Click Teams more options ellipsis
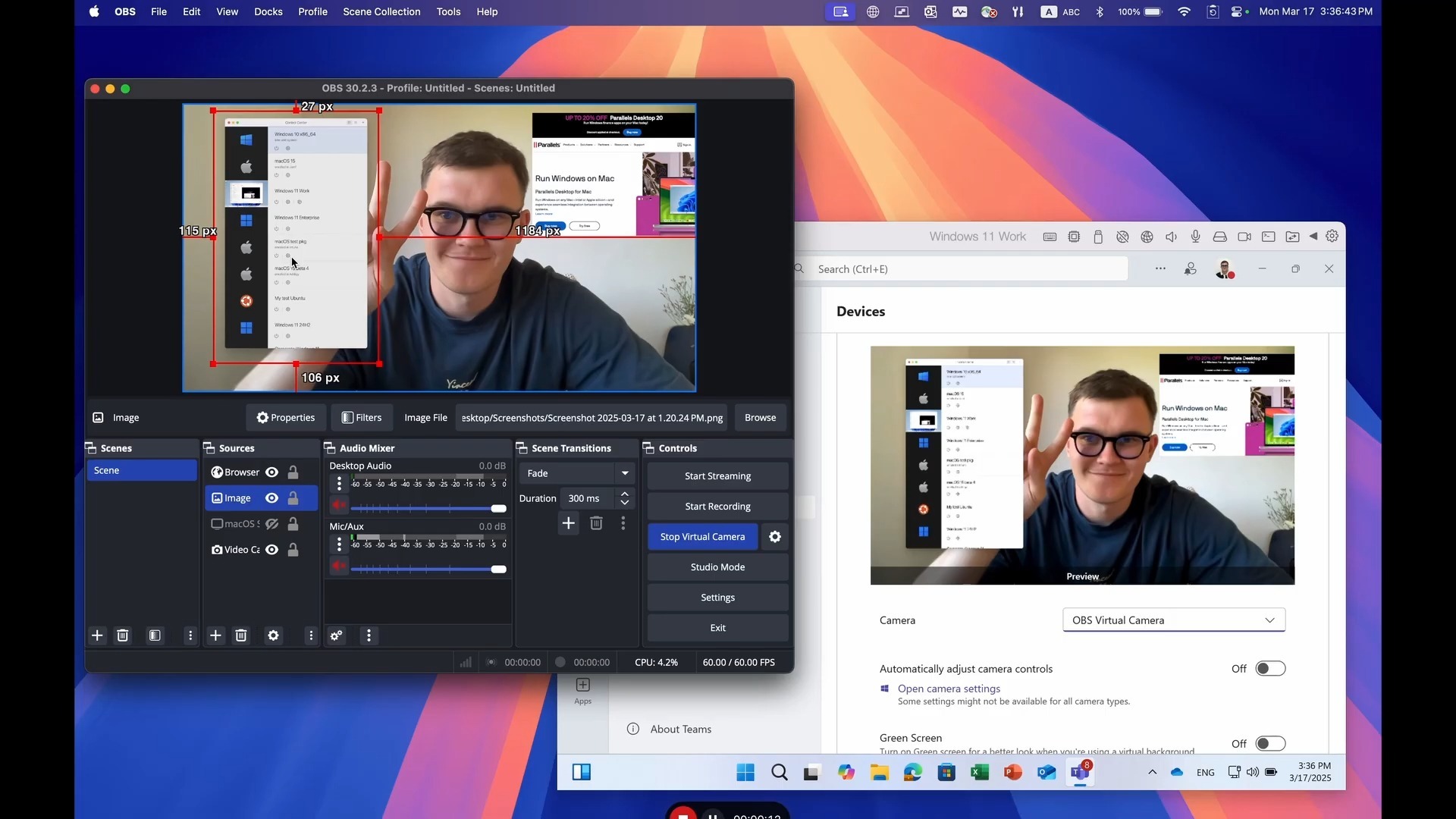The width and height of the screenshot is (1456, 819). coord(1160,269)
